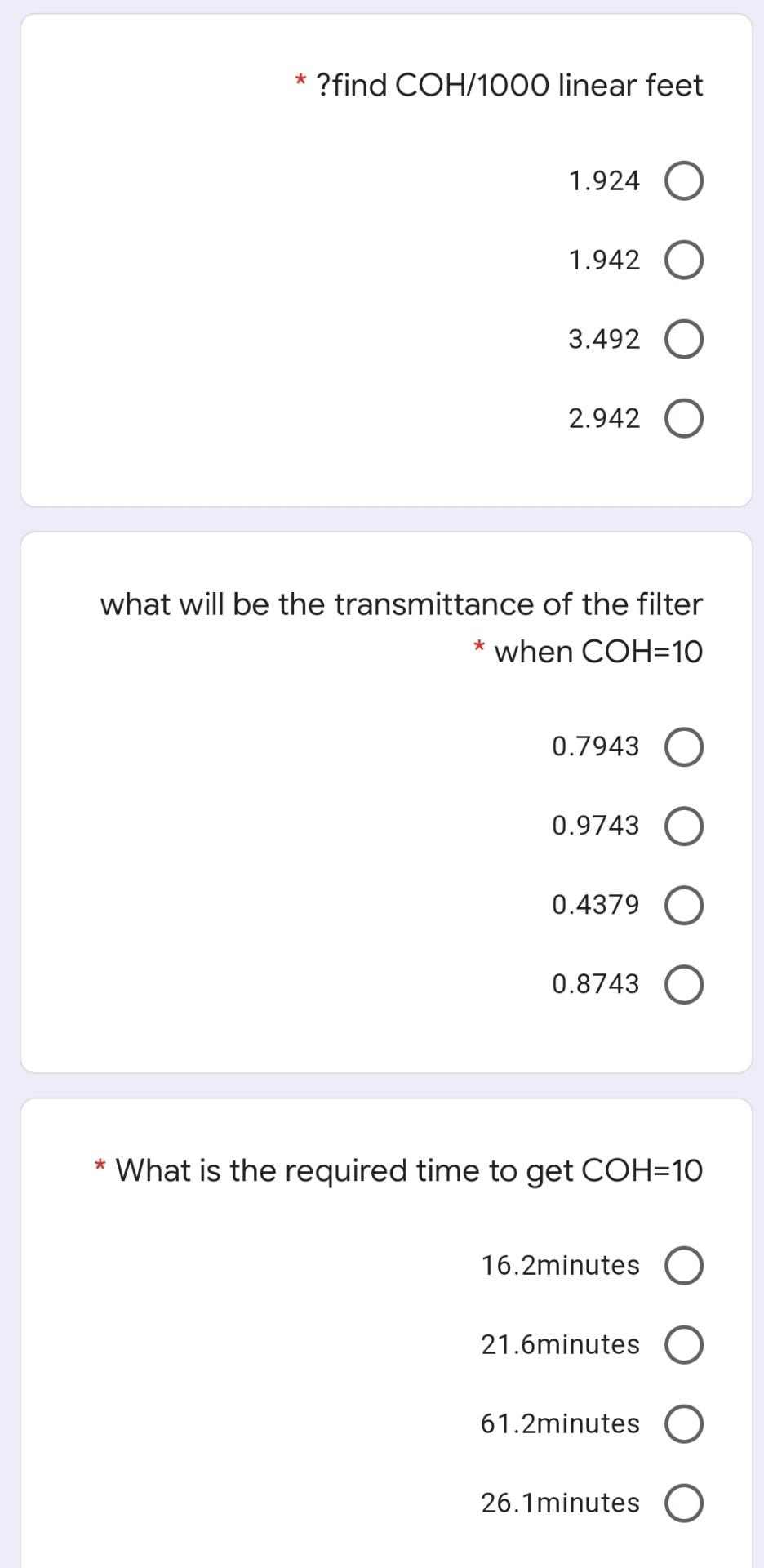Viewport: 764px width, 1568px height.
Task: Select 61.2minutes for the required time question
Action: tap(686, 1423)
